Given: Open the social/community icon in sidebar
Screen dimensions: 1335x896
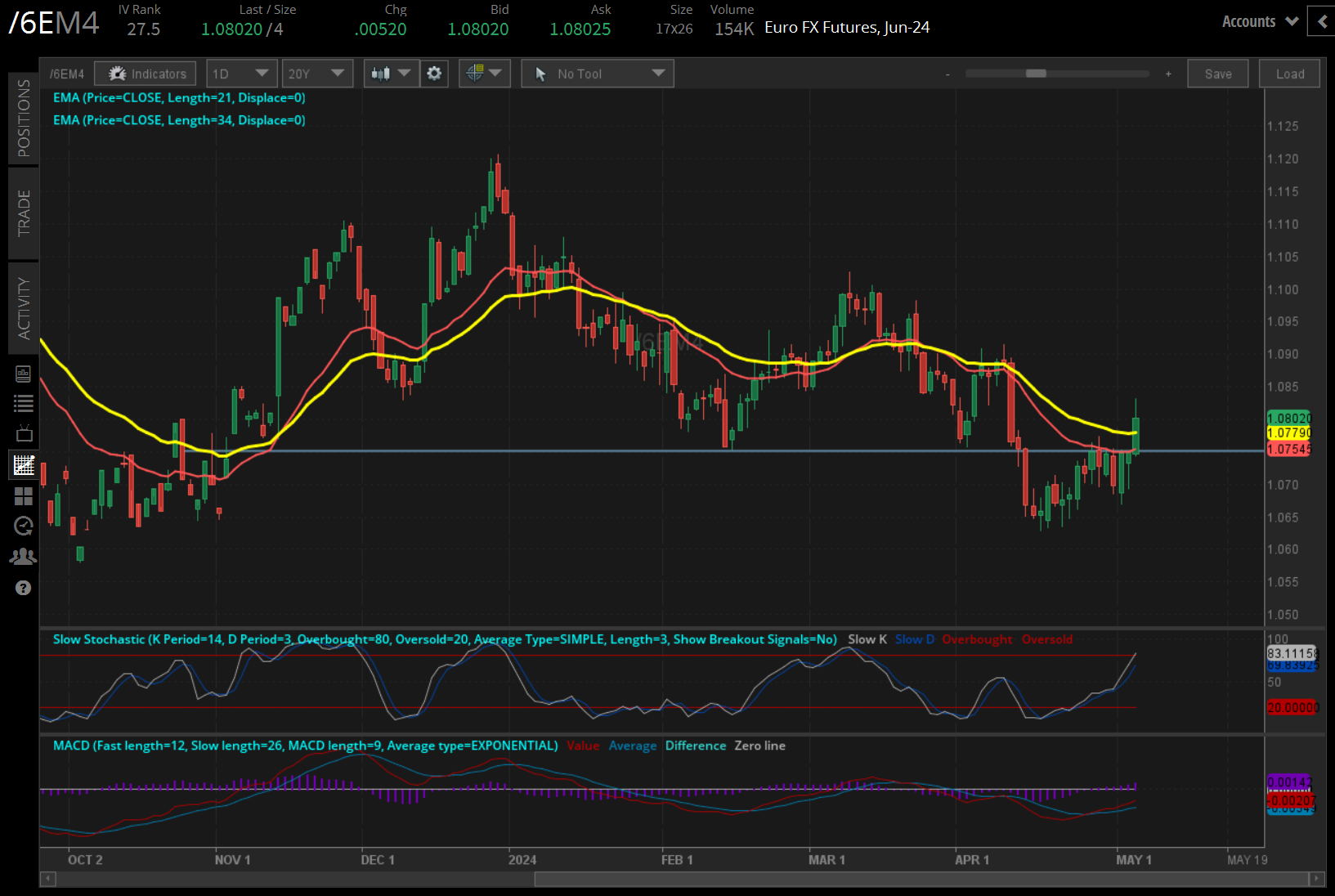Looking at the screenshot, I should pyautogui.click(x=24, y=556).
